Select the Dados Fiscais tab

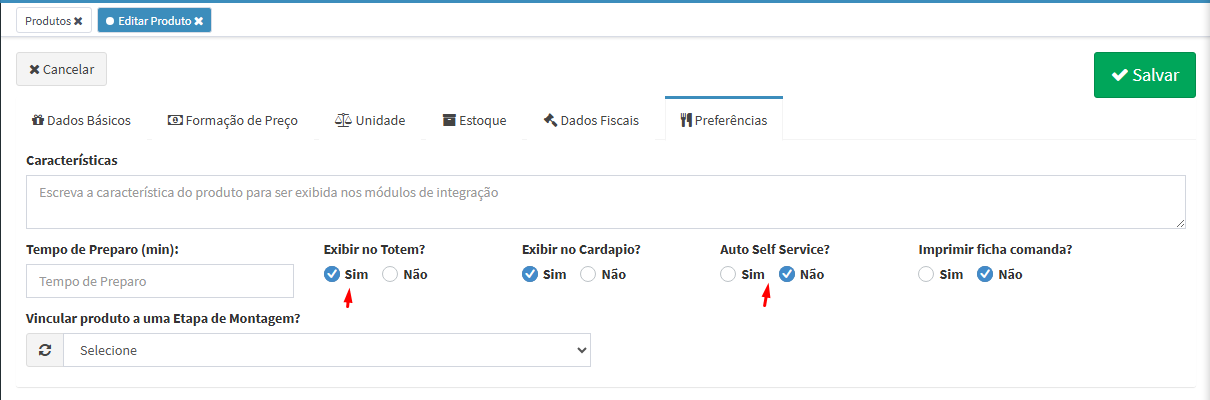pos(591,120)
